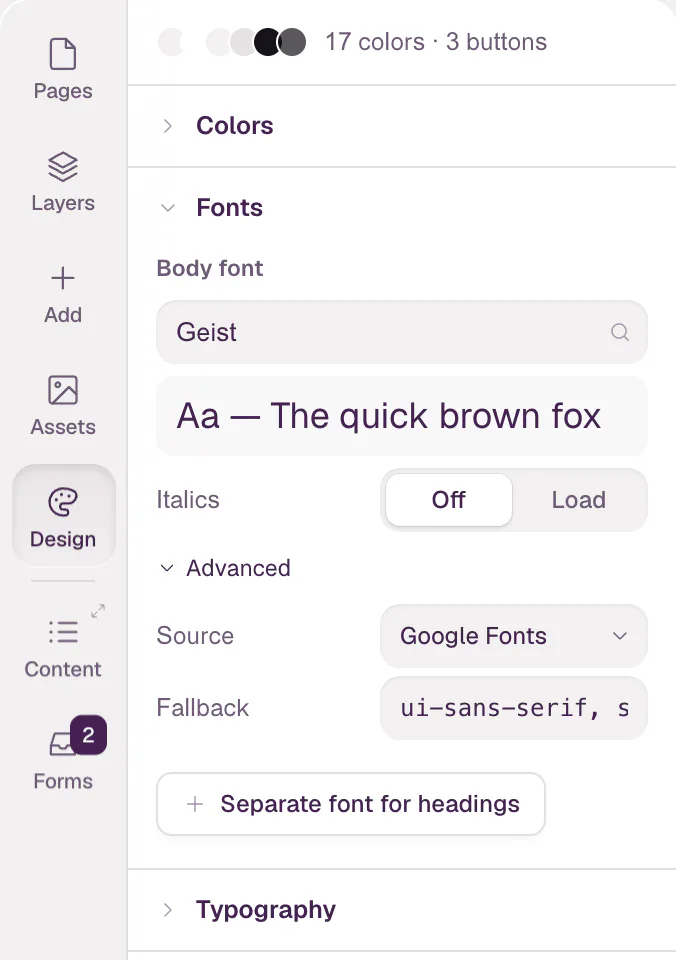
Task: Open the Forms inbox icon
Action: [59, 744]
